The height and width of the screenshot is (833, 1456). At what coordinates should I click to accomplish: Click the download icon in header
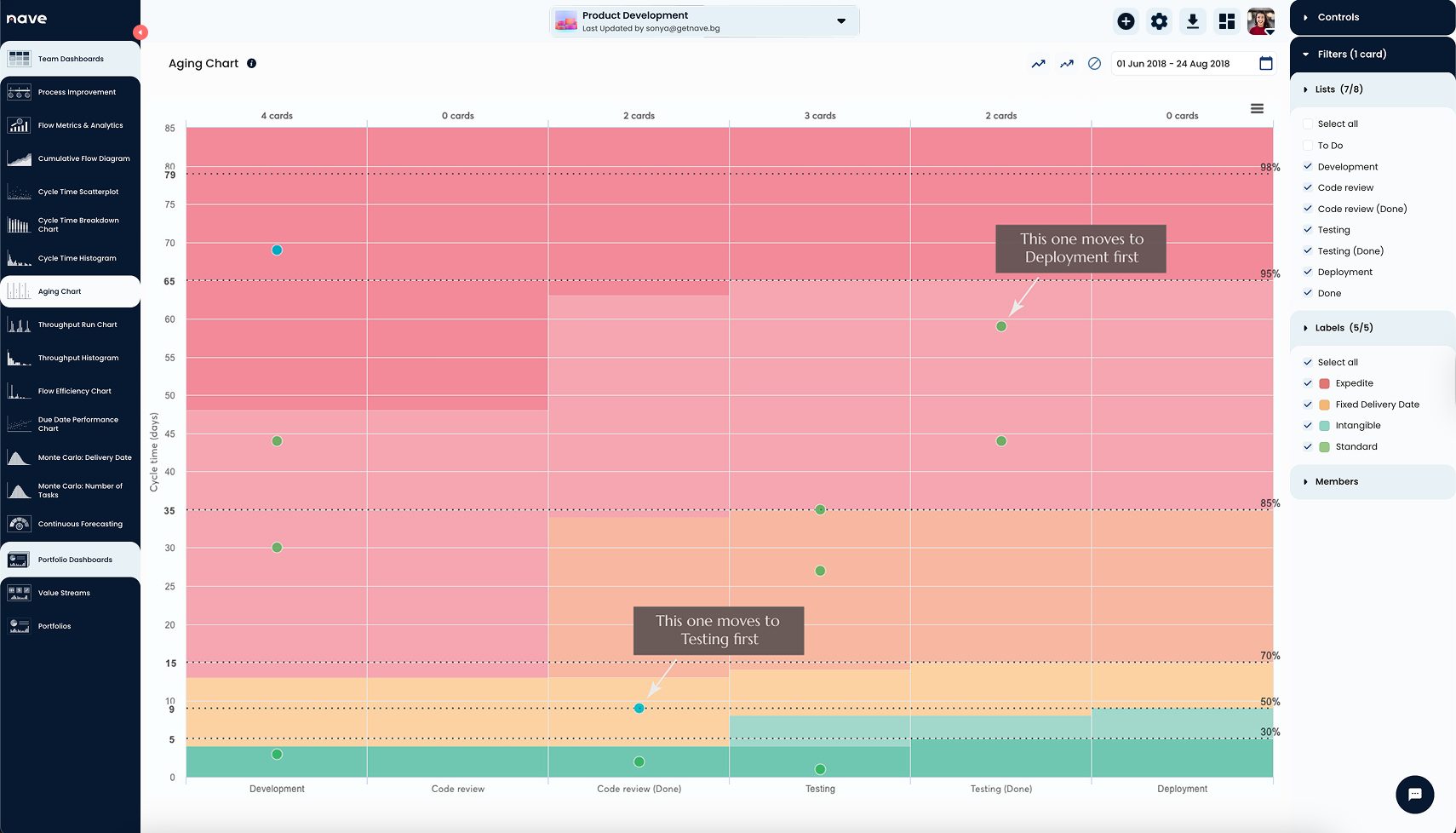(1192, 21)
